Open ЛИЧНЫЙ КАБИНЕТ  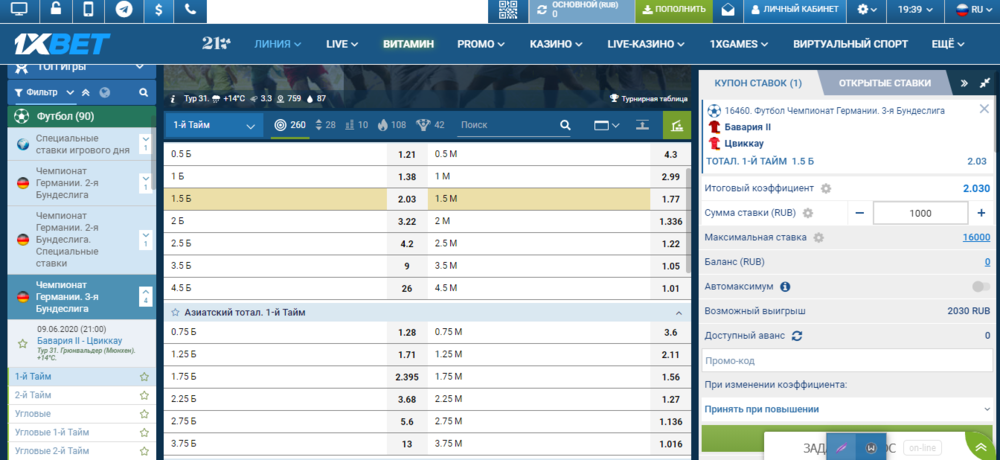coord(793,10)
